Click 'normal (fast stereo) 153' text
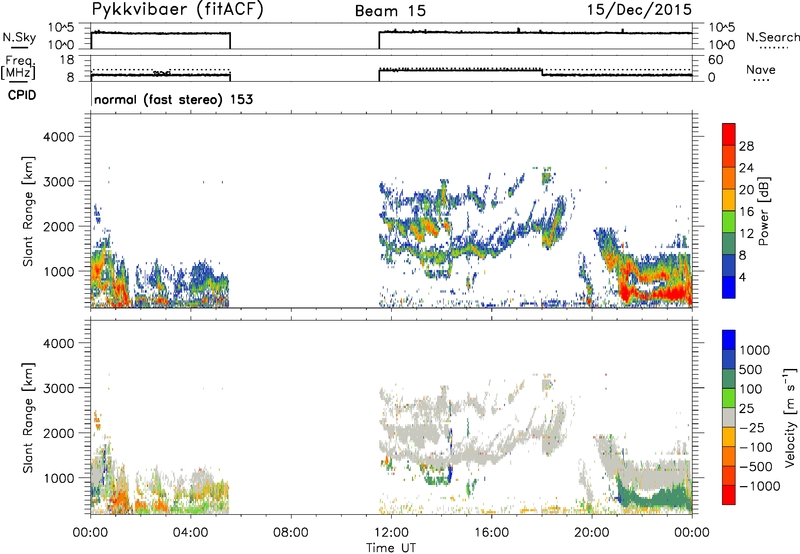The image size is (800, 554). (x=173, y=99)
